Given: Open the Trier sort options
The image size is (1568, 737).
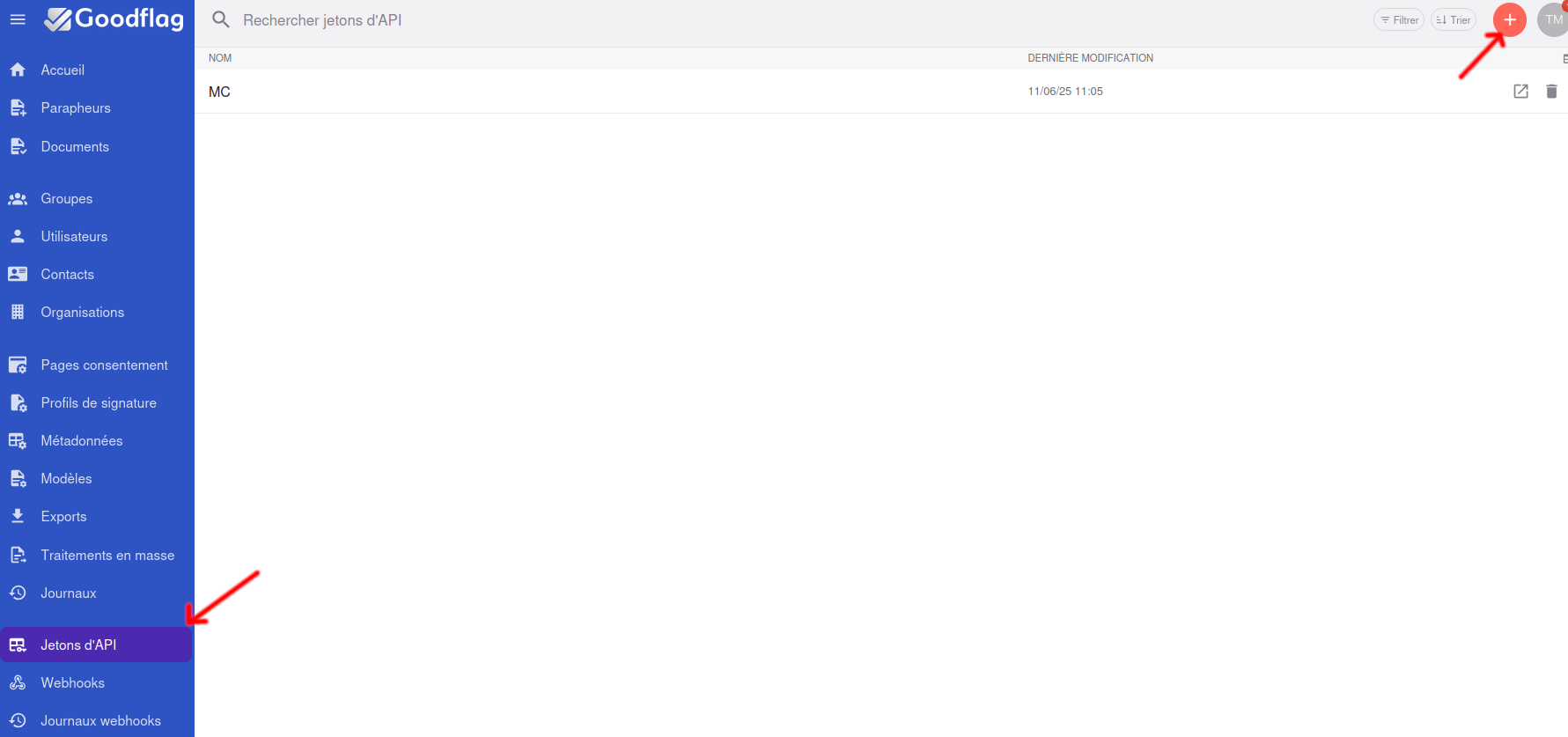Looking at the screenshot, I should (x=1453, y=20).
